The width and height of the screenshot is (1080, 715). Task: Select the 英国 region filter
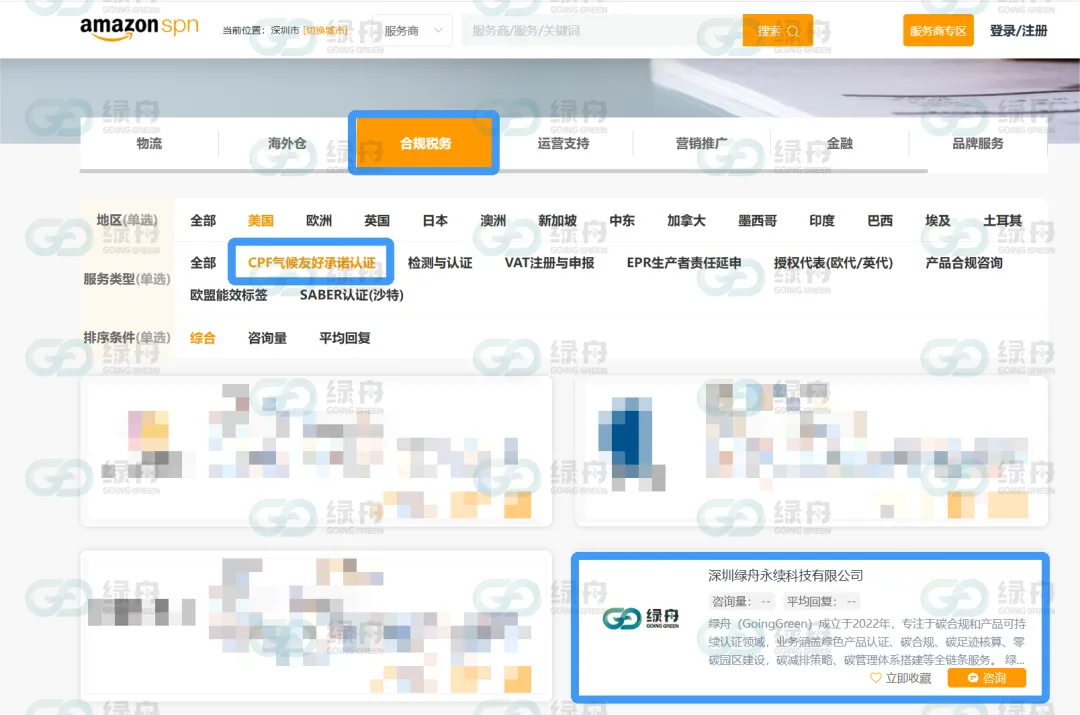click(377, 220)
